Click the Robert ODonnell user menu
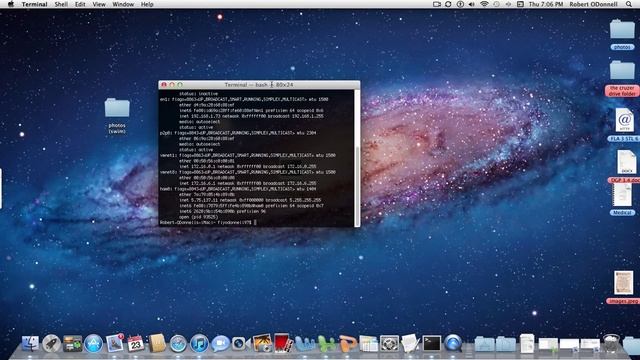The height and width of the screenshot is (360, 640). pos(593,4)
